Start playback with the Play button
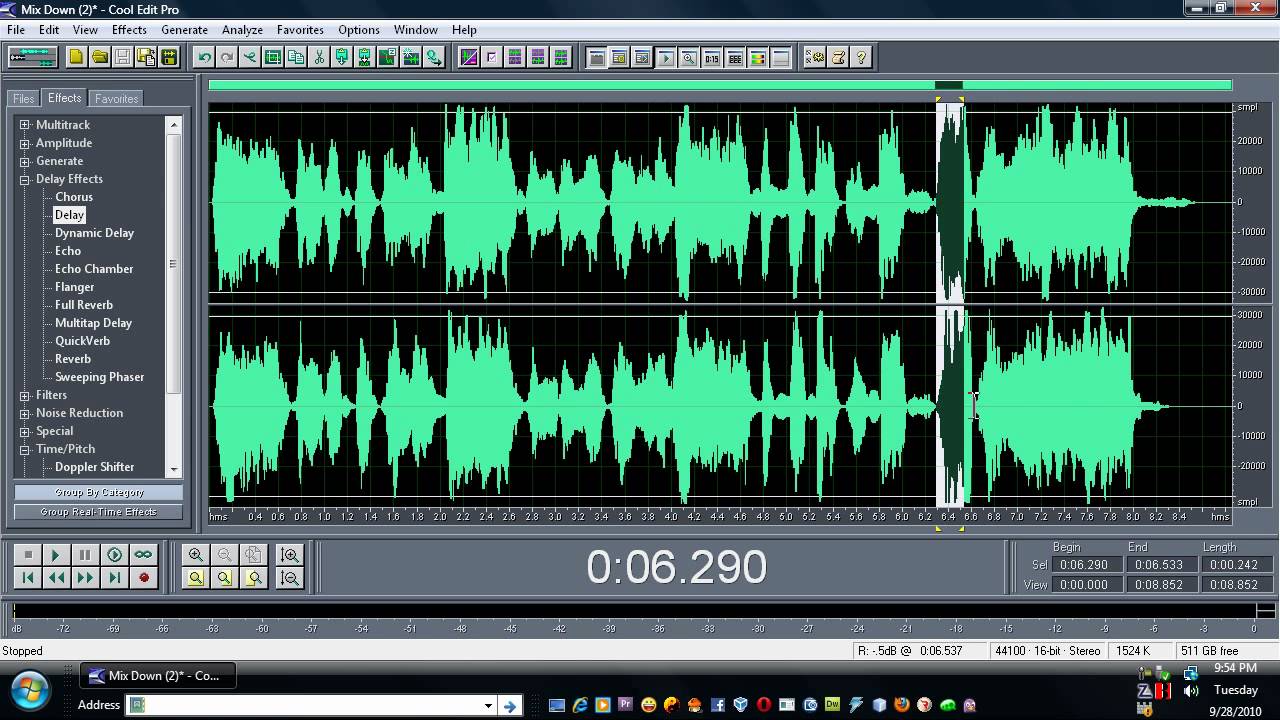 click(56, 554)
